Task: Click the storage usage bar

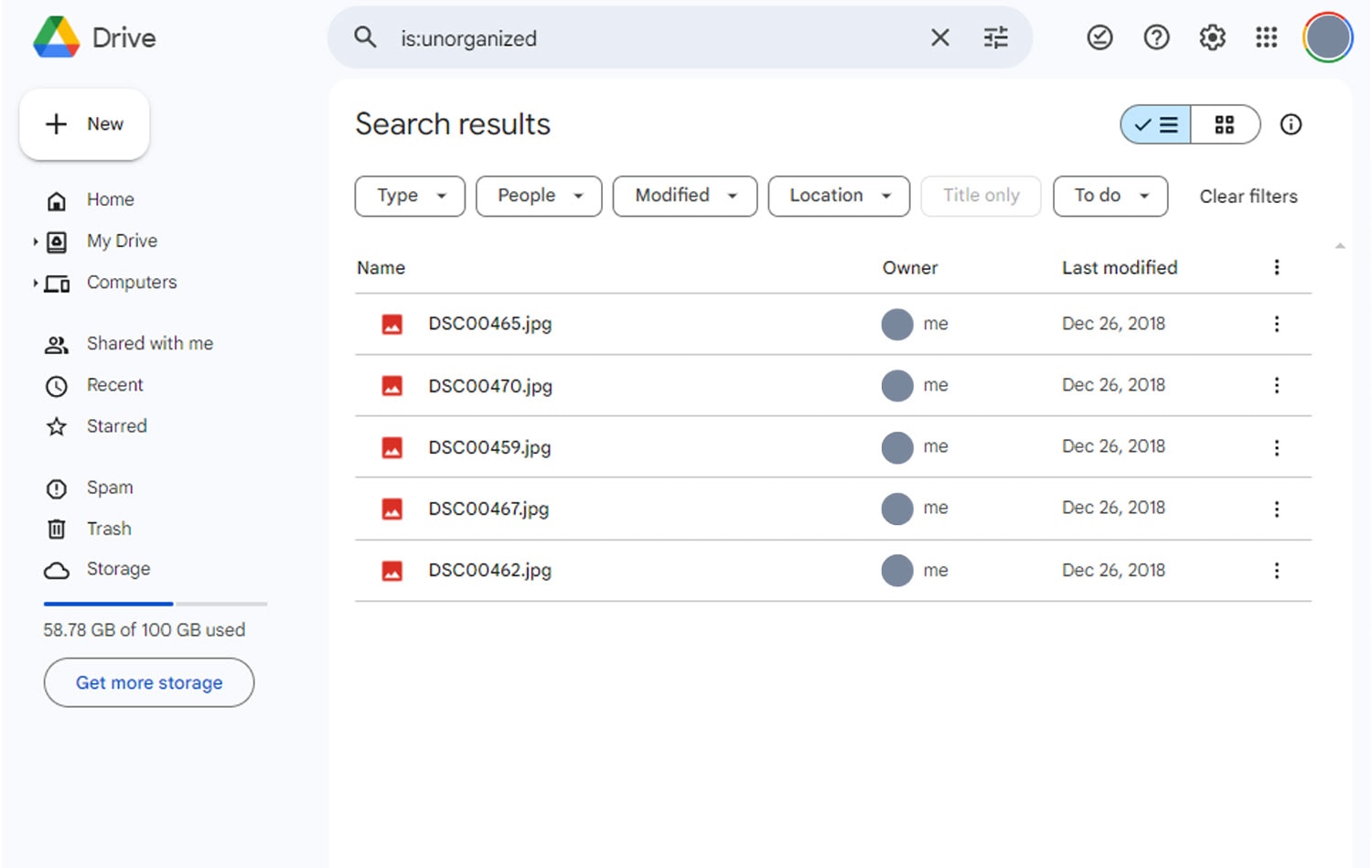Action: click(154, 604)
